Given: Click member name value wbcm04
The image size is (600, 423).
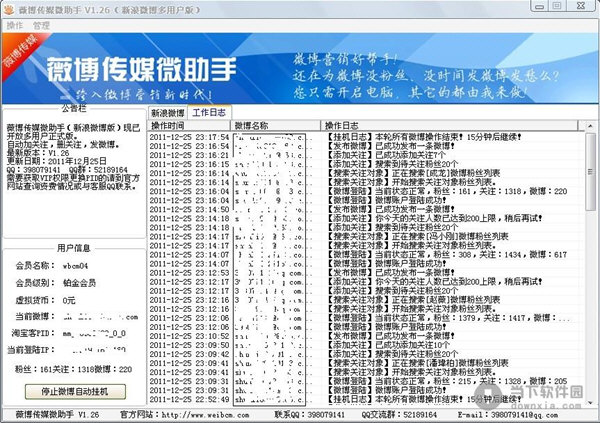Looking at the screenshot, I should [x=75, y=266].
